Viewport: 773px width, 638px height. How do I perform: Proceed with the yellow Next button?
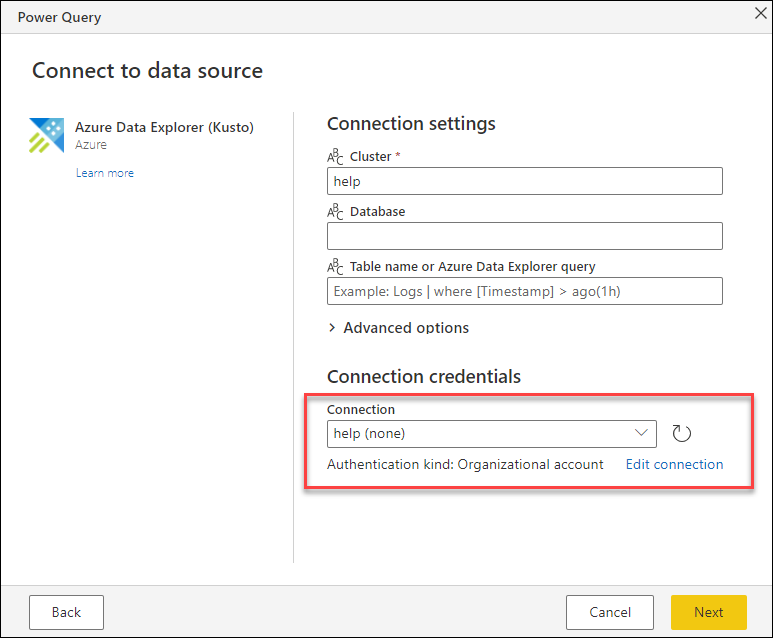click(x=708, y=612)
